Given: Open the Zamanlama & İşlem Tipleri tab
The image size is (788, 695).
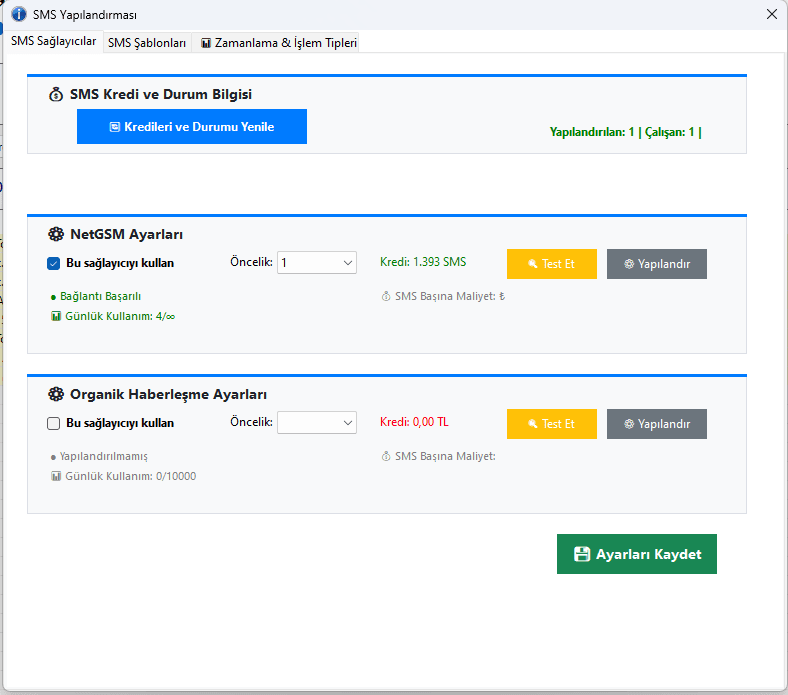Looking at the screenshot, I should 278,43.
